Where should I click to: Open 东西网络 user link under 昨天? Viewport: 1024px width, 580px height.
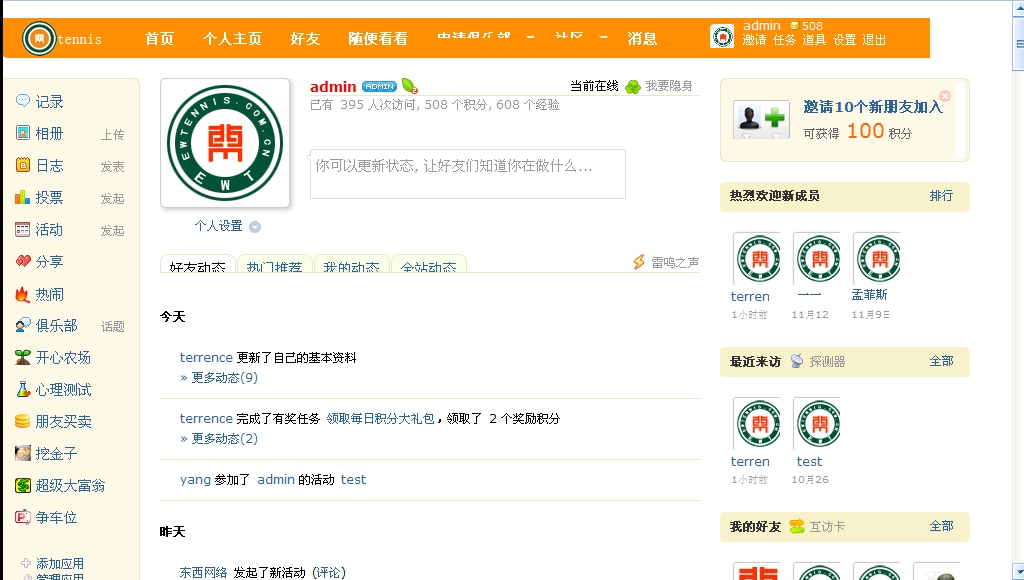(x=203, y=573)
